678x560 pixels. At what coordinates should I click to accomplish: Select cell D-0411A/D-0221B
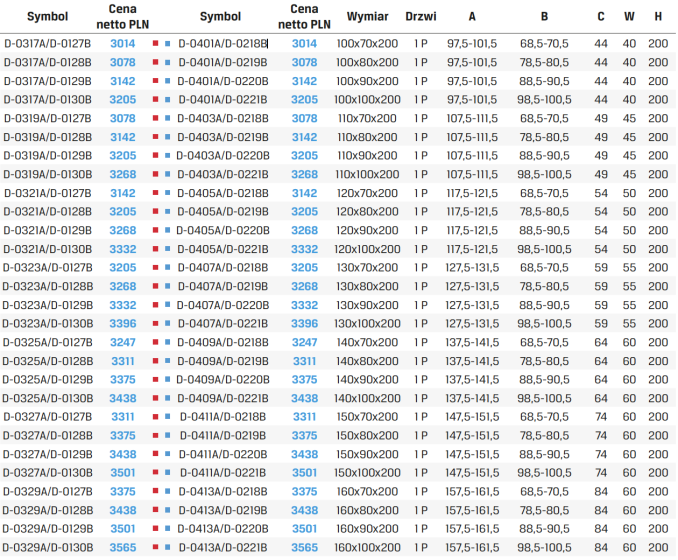(223, 473)
